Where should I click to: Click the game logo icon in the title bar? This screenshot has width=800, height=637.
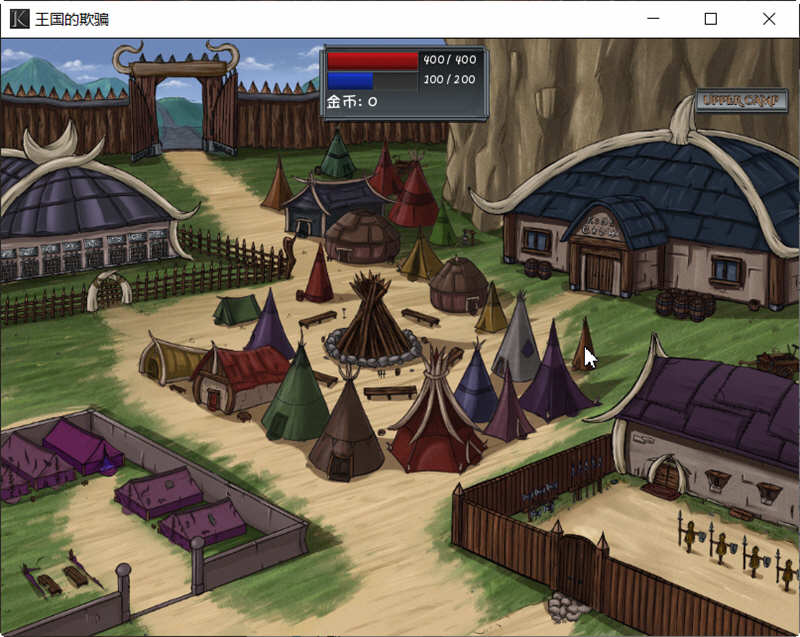click(15, 18)
